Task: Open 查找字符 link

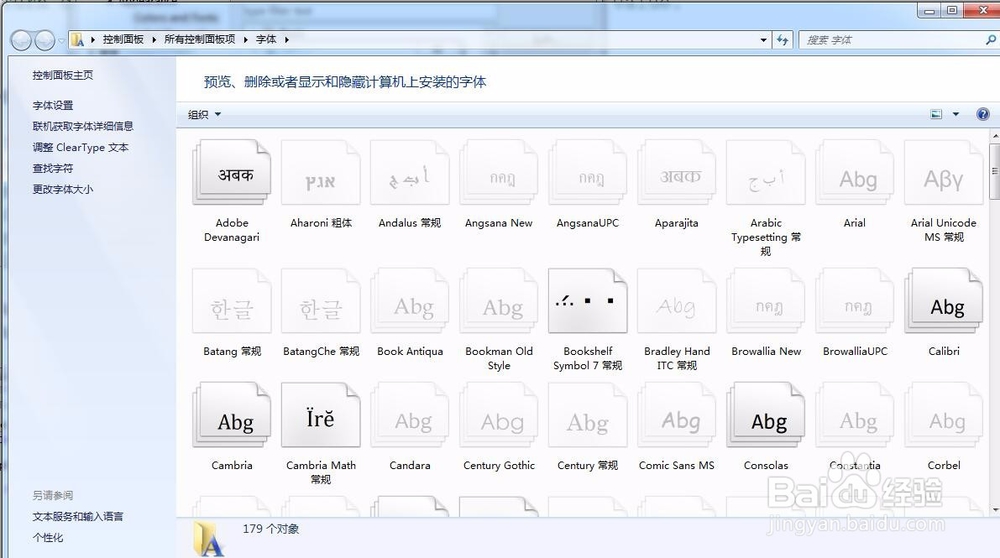Action: click(x=53, y=168)
